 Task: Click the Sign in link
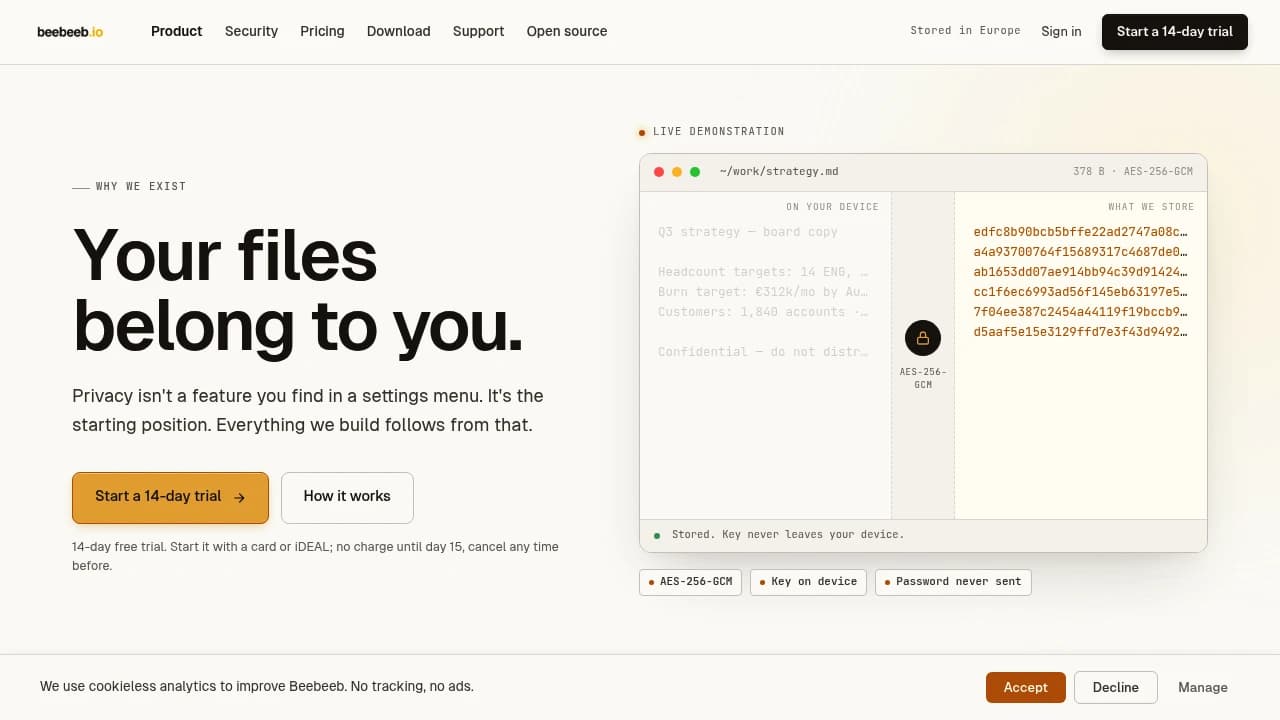(1061, 31)
